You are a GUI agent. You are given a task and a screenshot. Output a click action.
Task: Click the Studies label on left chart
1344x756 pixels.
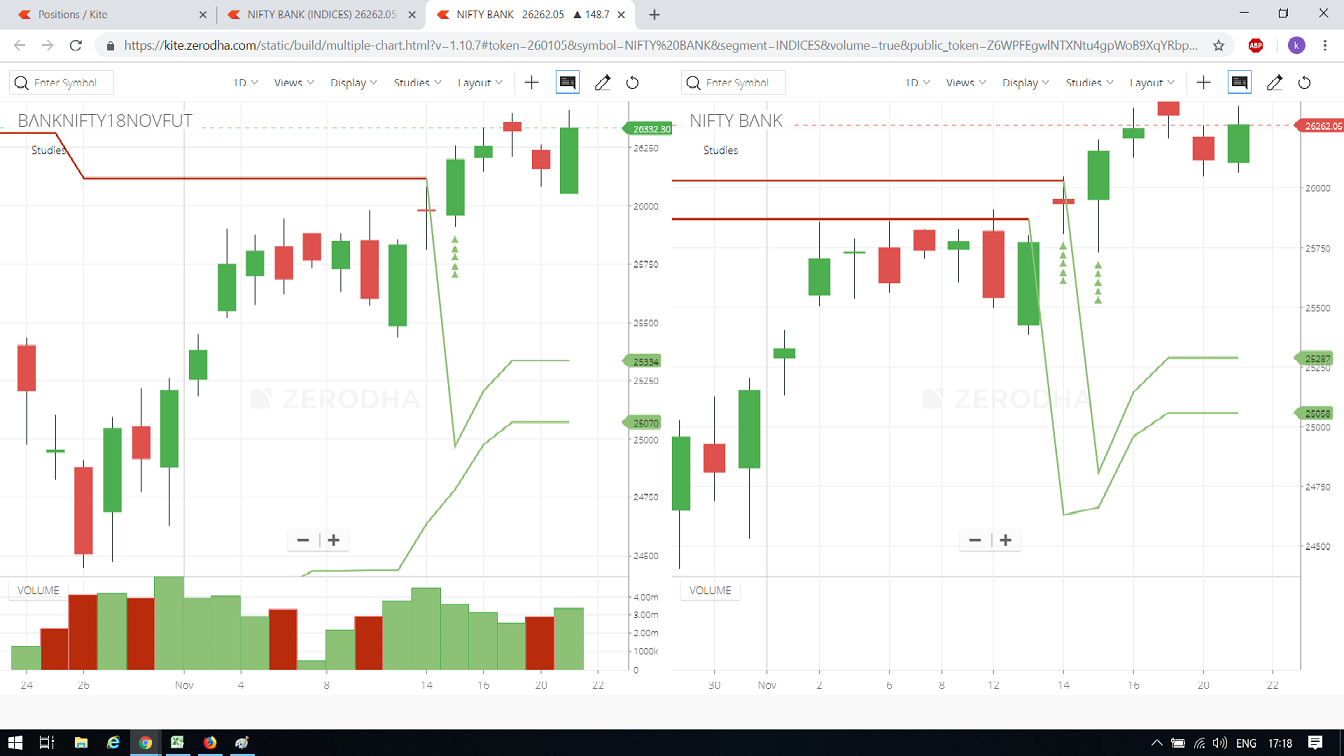click(x=48, y=150)
